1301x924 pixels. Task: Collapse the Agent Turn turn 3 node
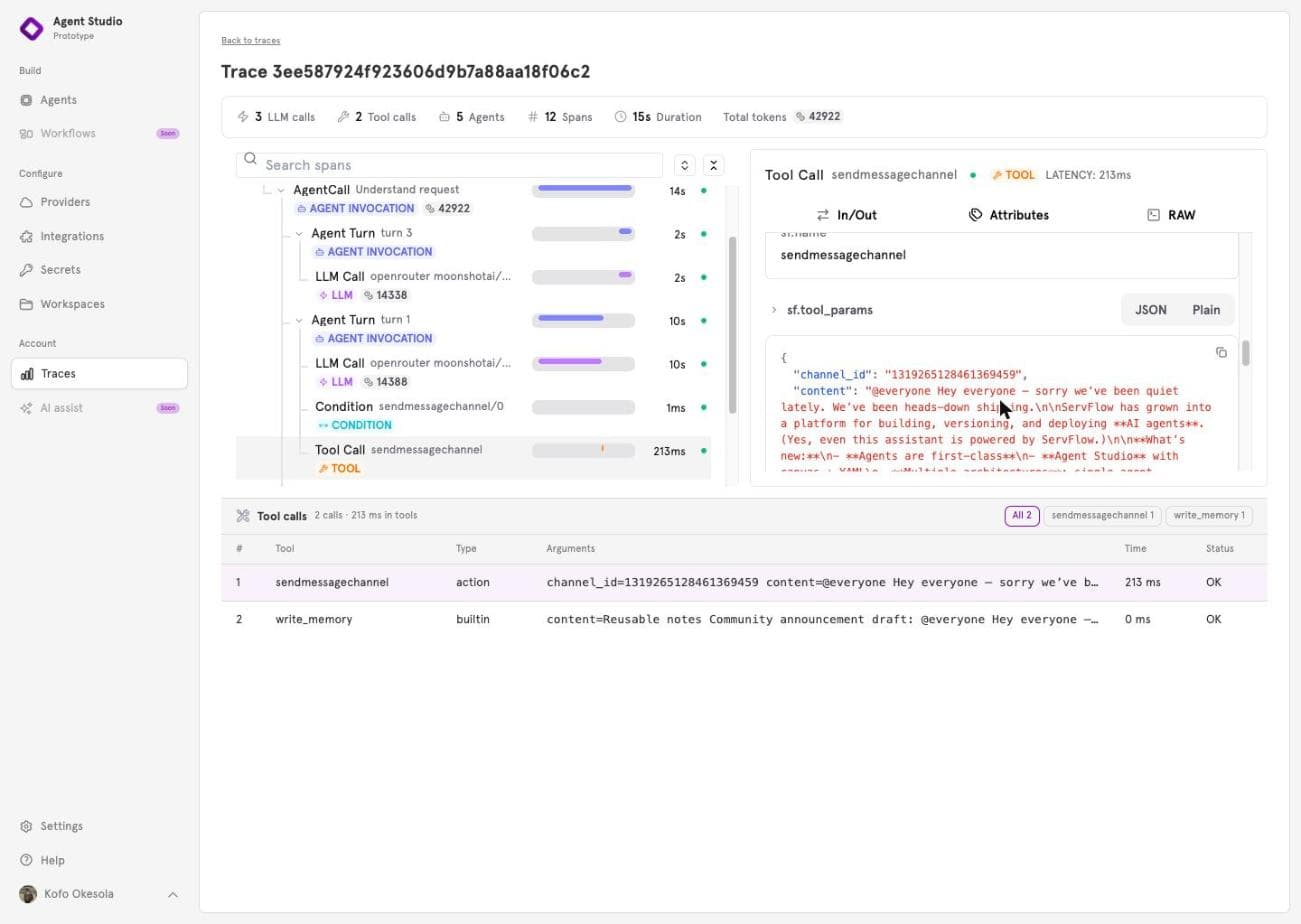pyautogui.click(x=299, y=234)
